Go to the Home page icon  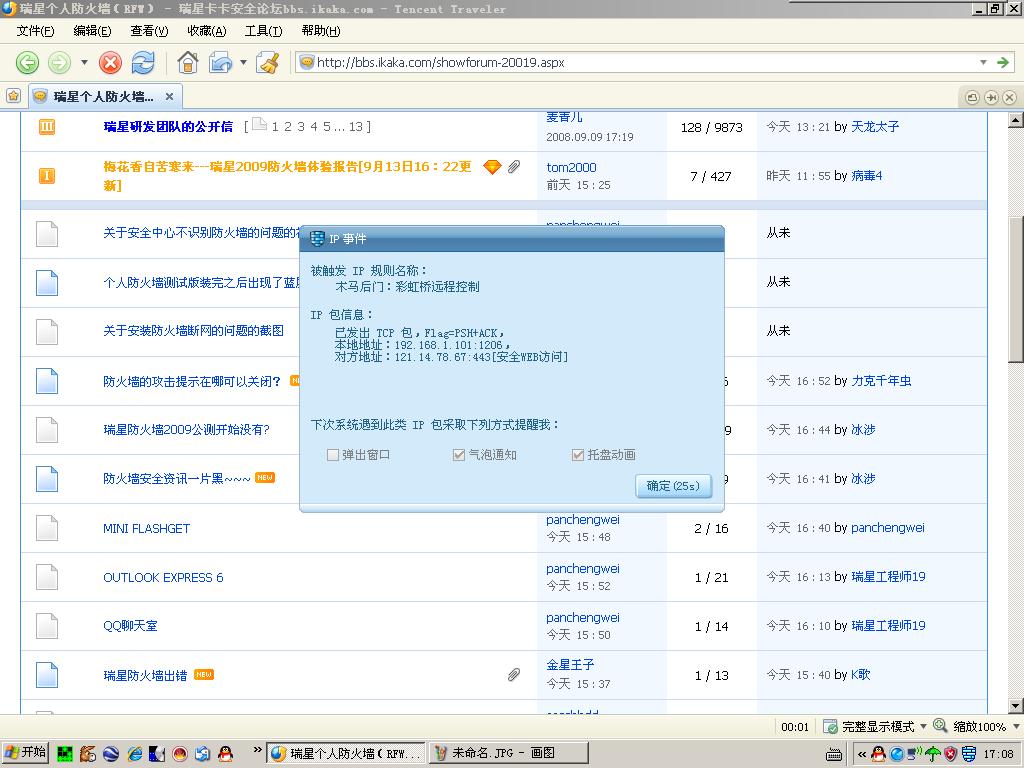click(187, 63)
